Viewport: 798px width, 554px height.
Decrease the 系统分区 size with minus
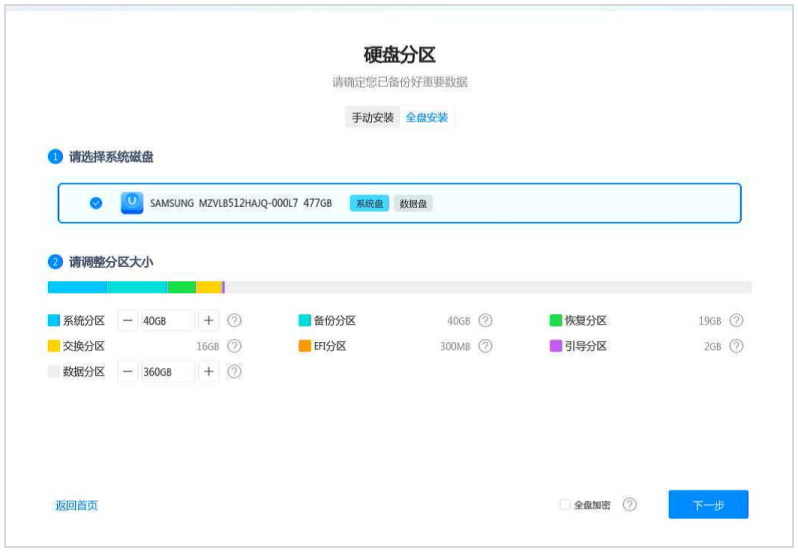[x=128, y=320]
